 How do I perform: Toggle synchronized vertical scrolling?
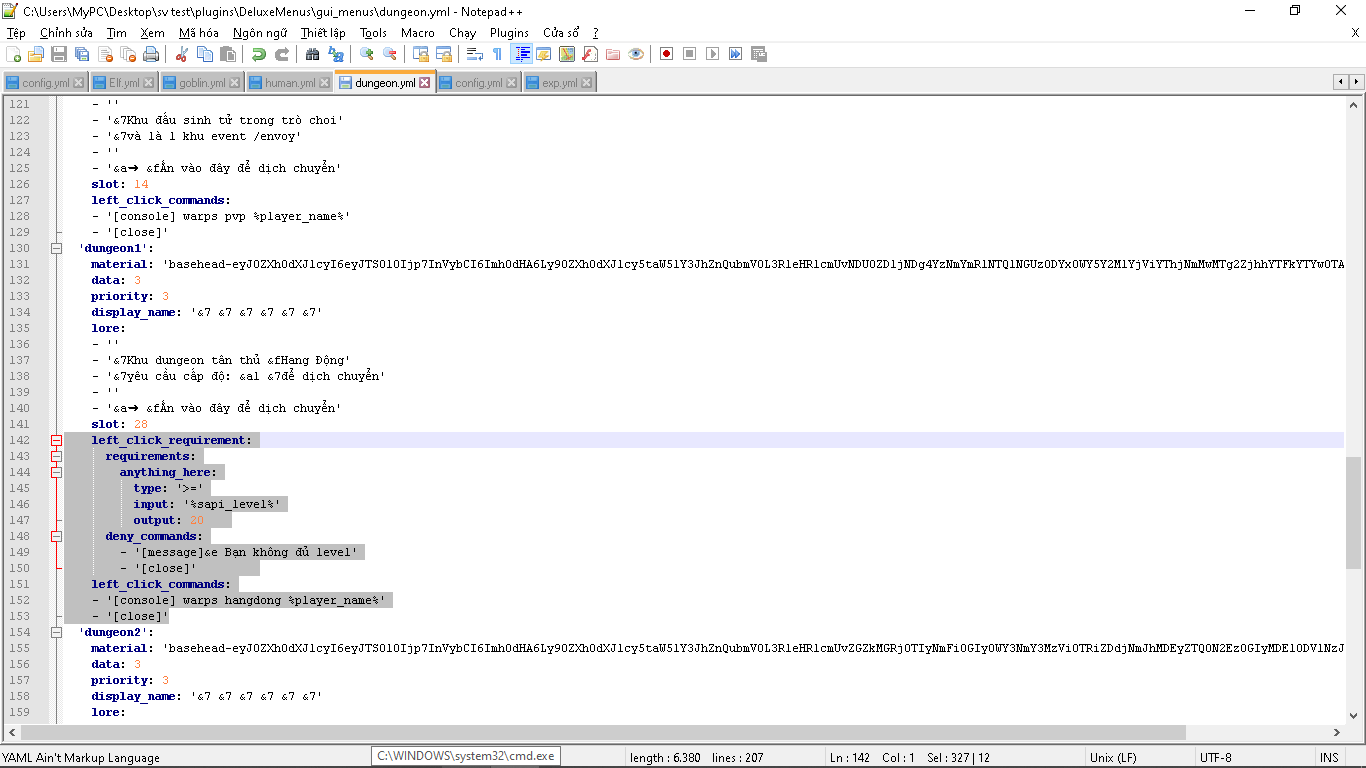[x=421, y=54]
